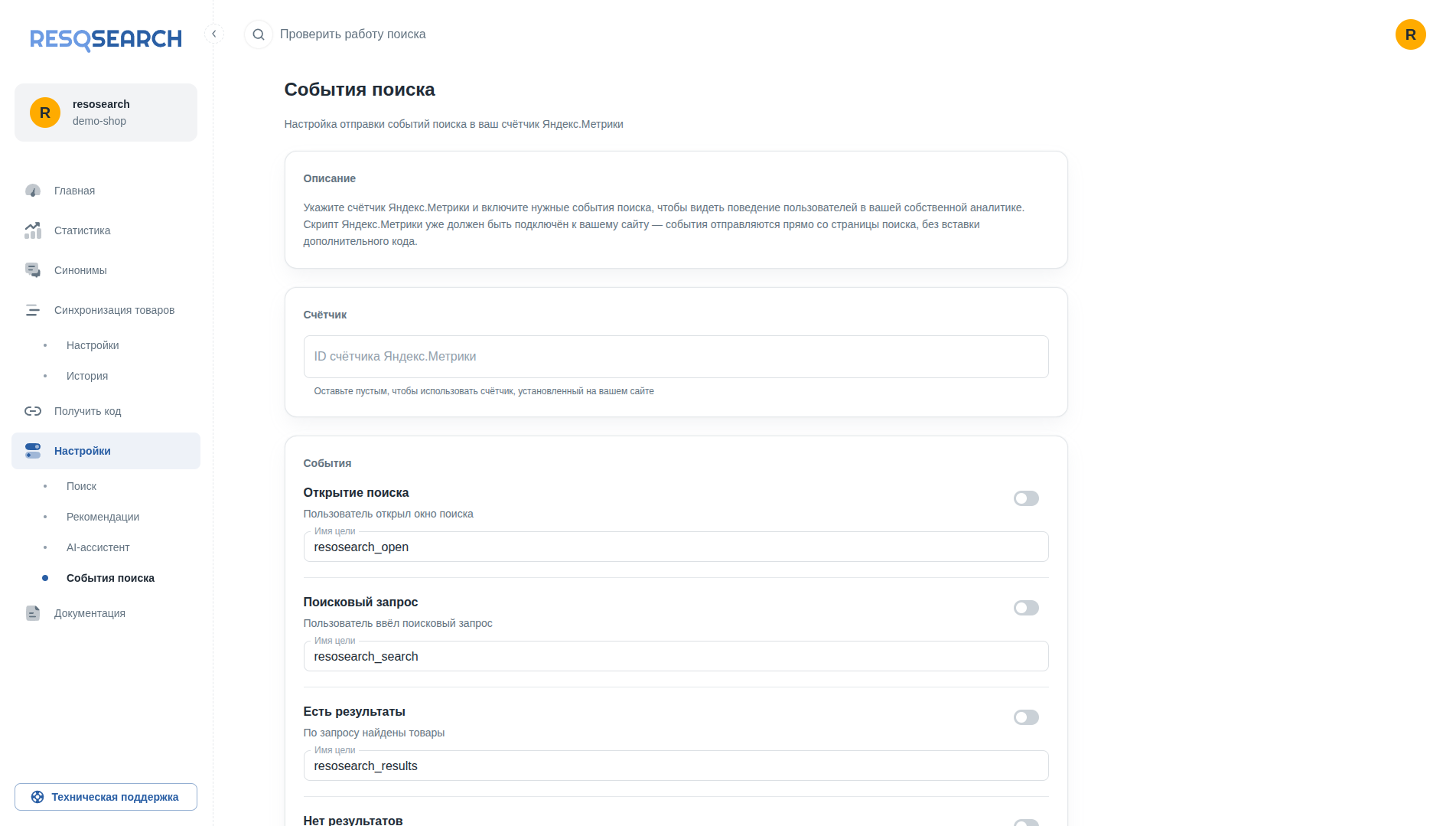Image resolution: width=1456 pixels, height=826 pixels.
Task: Click the Синхронизация товаров icon
Action: coord(33,310)
